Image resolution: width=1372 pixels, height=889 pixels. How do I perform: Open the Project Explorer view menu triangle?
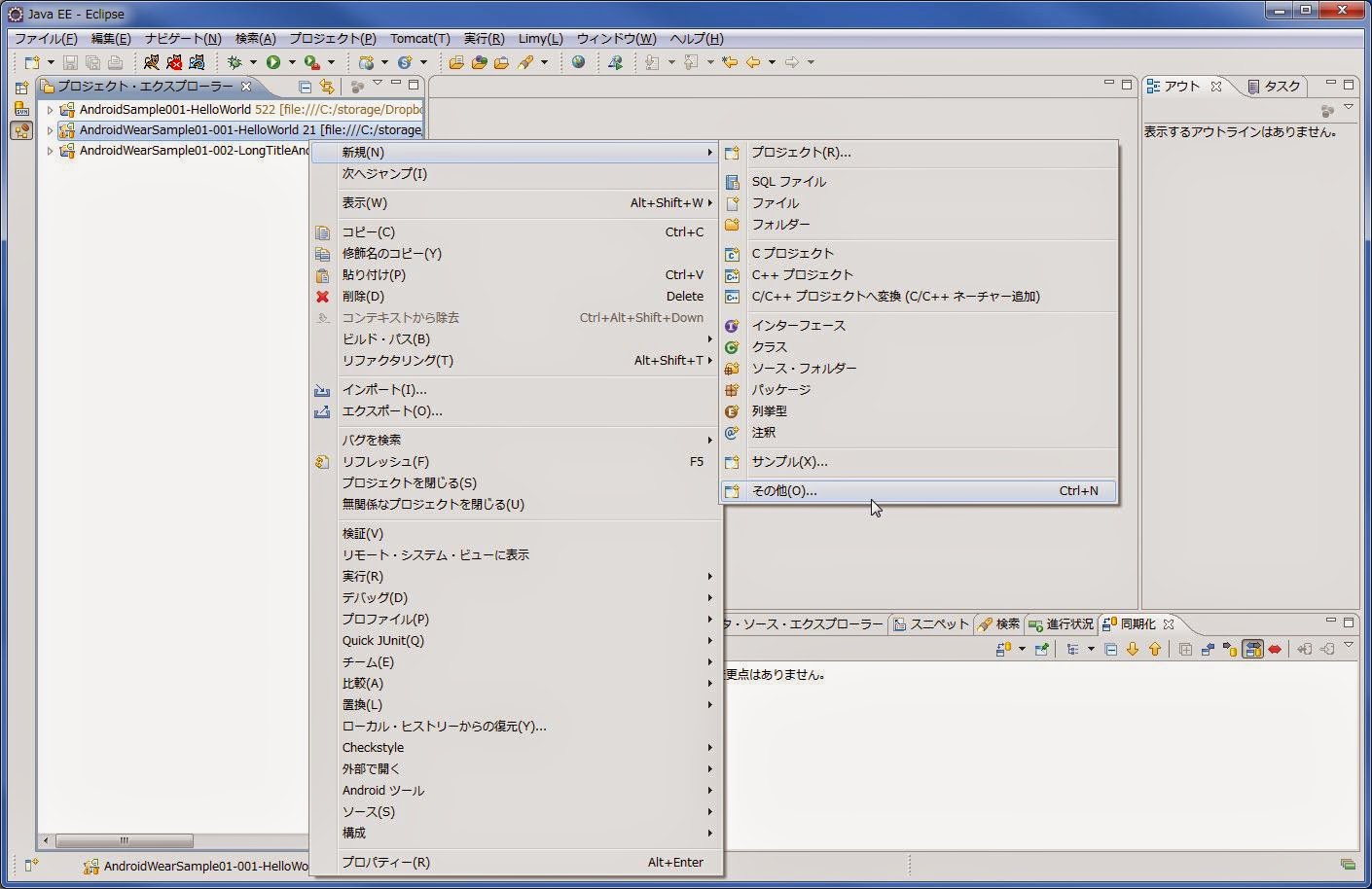(378, 84)
